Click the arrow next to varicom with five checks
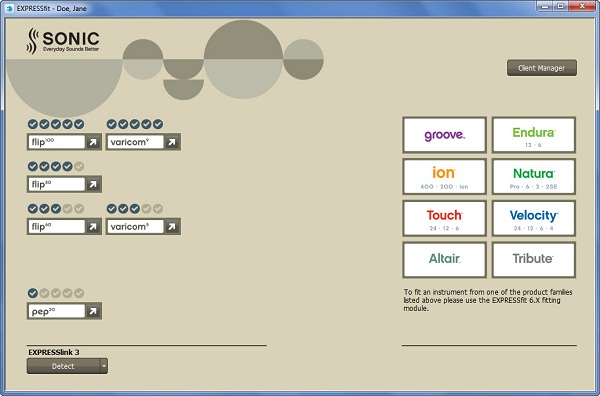600x396 pixels. coord(172,142)
